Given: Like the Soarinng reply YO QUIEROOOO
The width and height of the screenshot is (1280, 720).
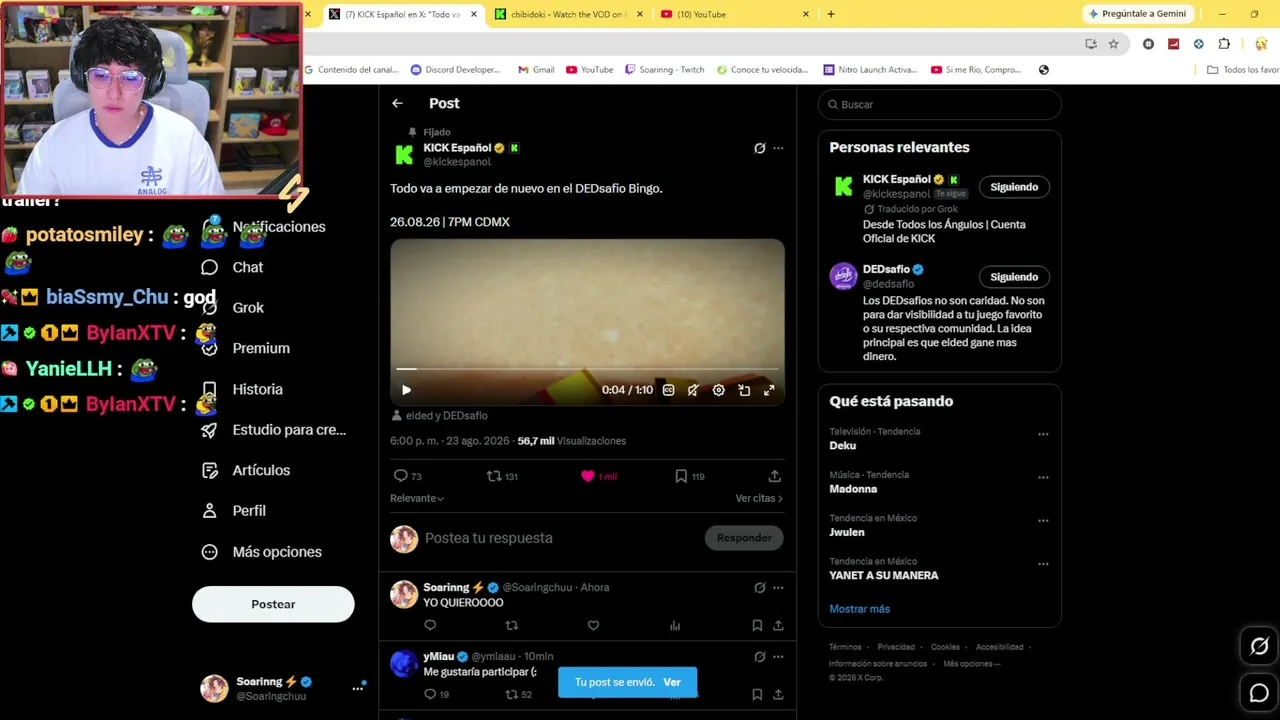Looking at the screenshot, I should click(x=593, y=626).
